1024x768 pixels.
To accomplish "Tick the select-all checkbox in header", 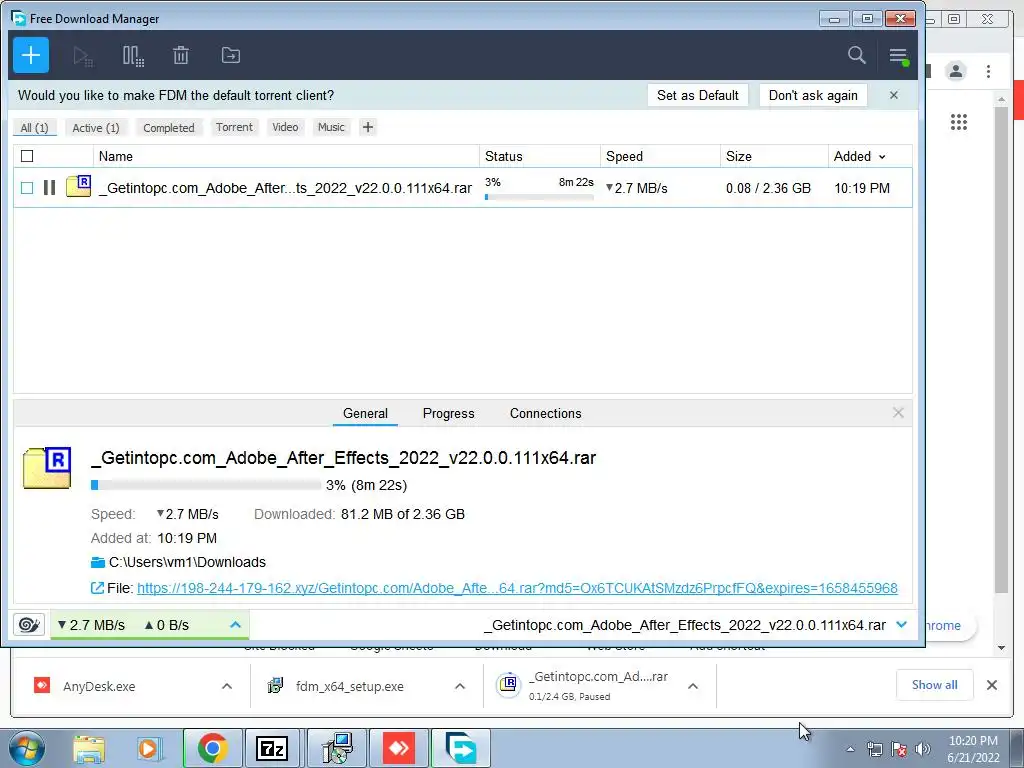I will point(27,156).
